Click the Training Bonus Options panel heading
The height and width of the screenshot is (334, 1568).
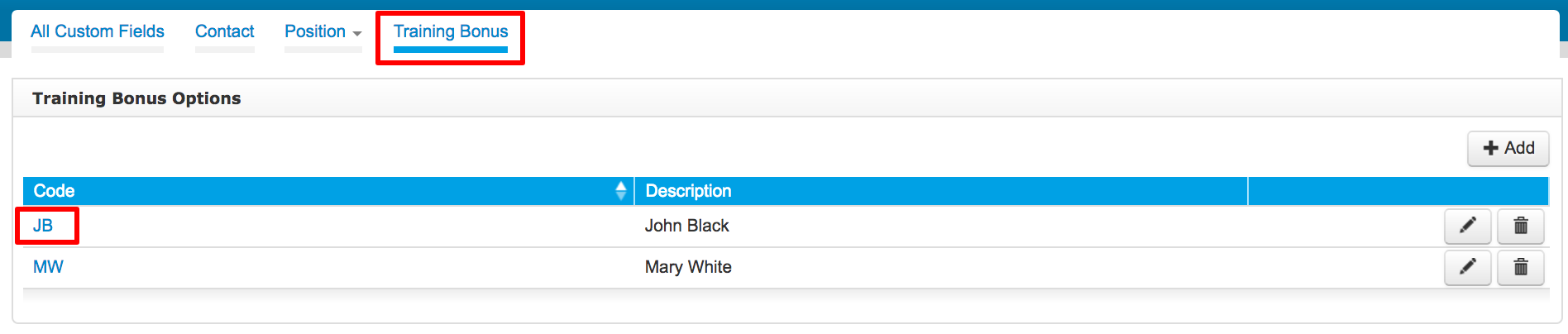tap(136, 98)
